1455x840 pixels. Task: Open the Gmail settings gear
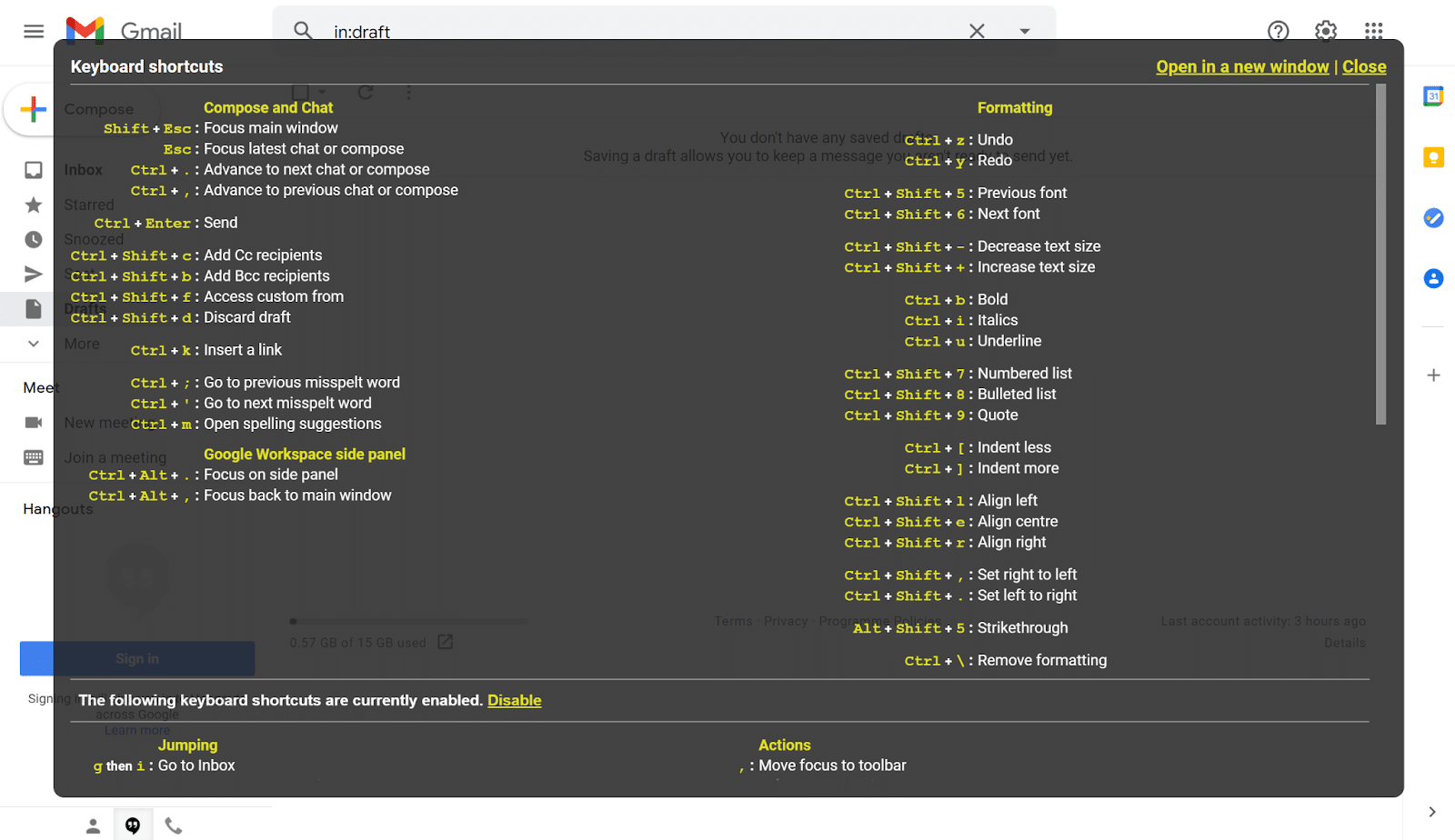click(1324, 30)
